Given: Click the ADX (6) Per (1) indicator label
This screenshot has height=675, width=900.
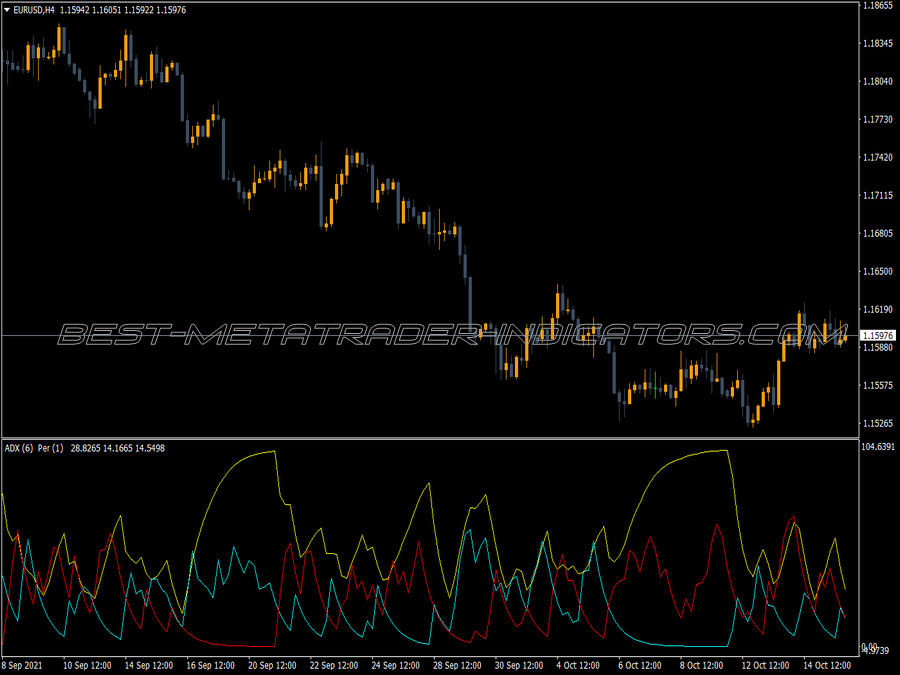Looking at the screenshot, I should [34, 448].
